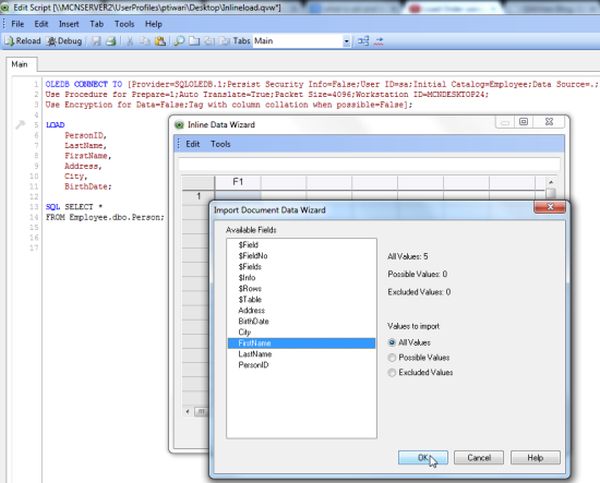Open the Insert menu in Edit Script
The height and width of the screenshot is (483, 600).
[x=67, y=23]
